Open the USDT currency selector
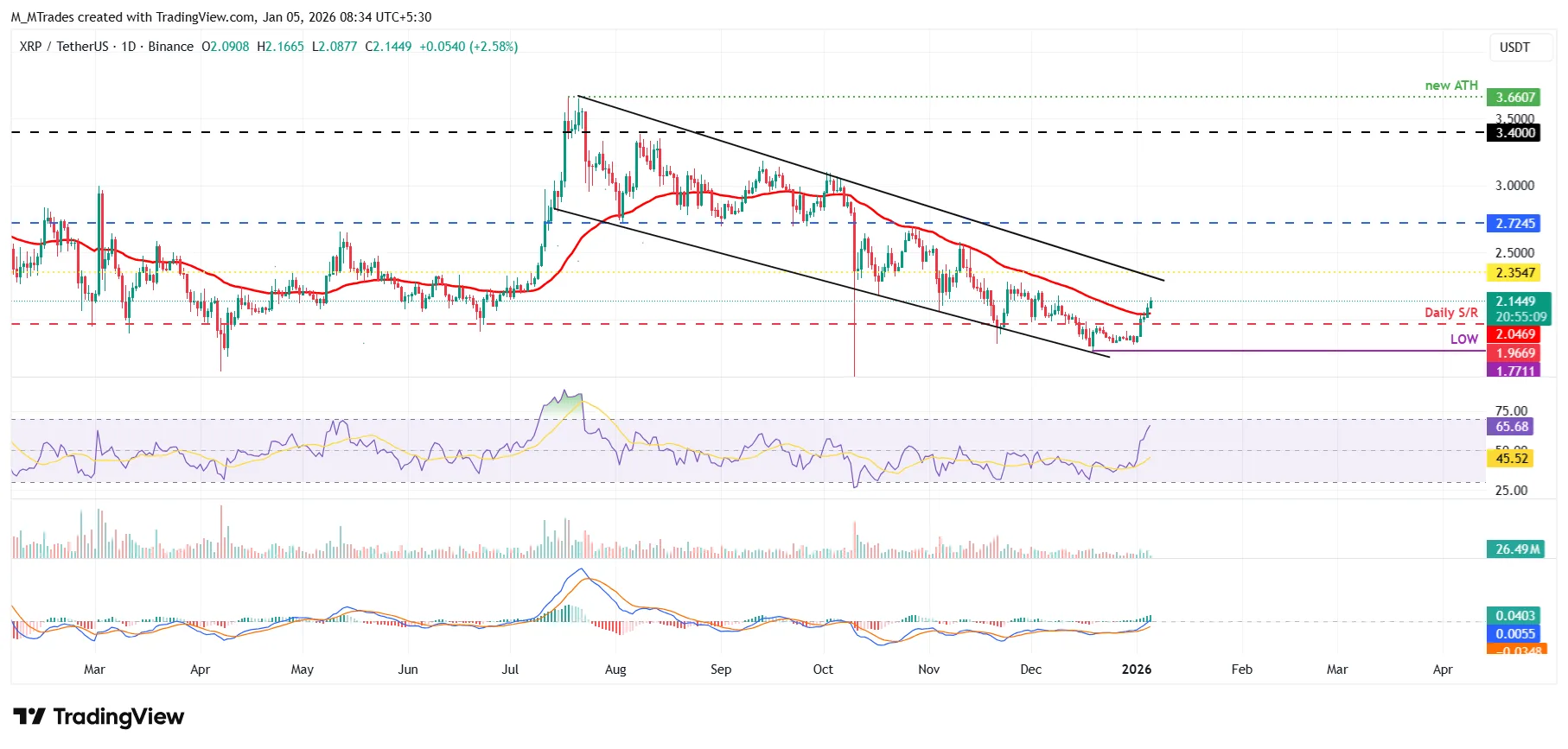The height and width of the screenshot is (749, 1568). point(1514,48)
